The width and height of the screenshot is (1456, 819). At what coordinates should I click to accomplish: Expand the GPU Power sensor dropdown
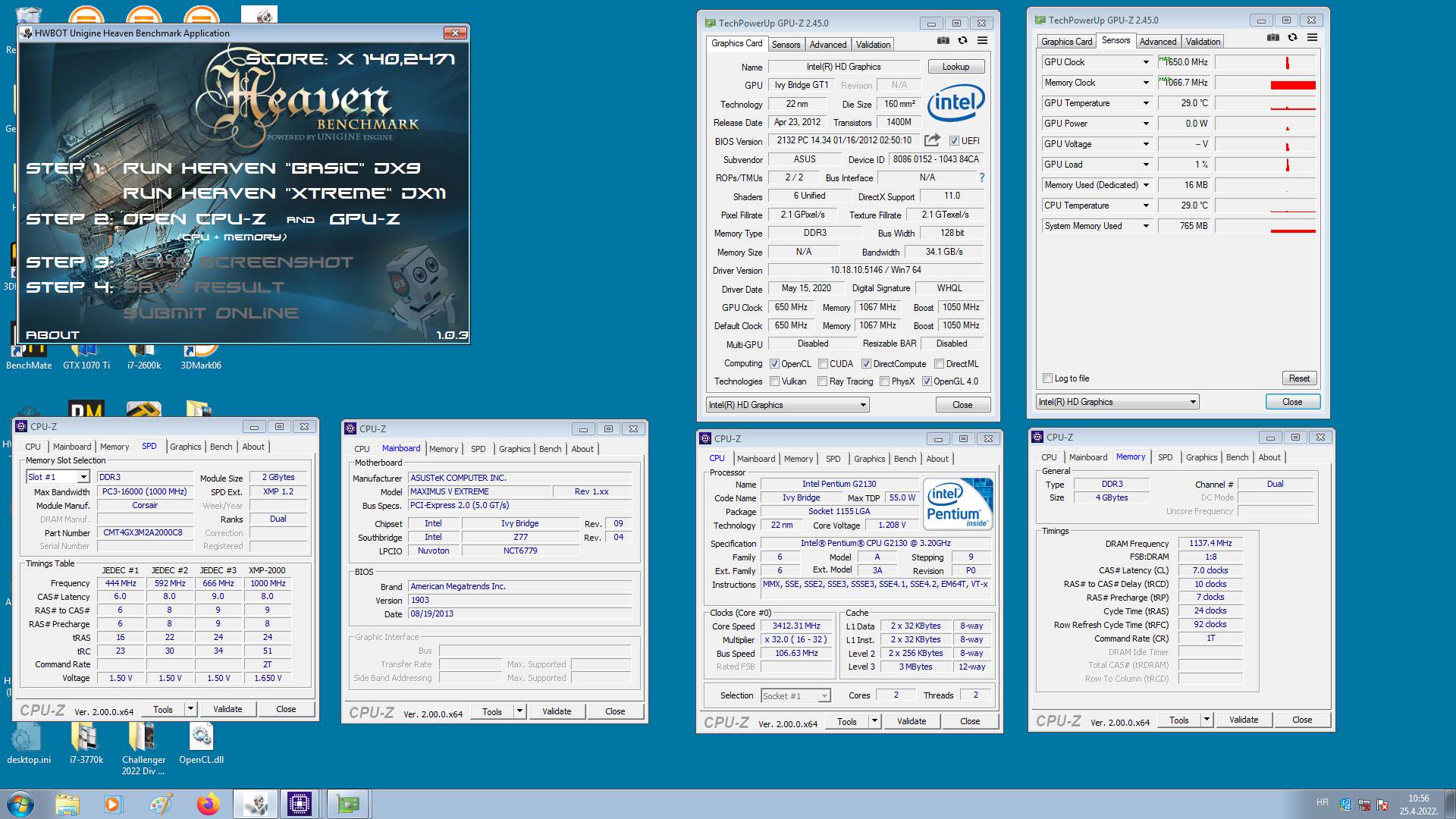[x=1146, y=124]
